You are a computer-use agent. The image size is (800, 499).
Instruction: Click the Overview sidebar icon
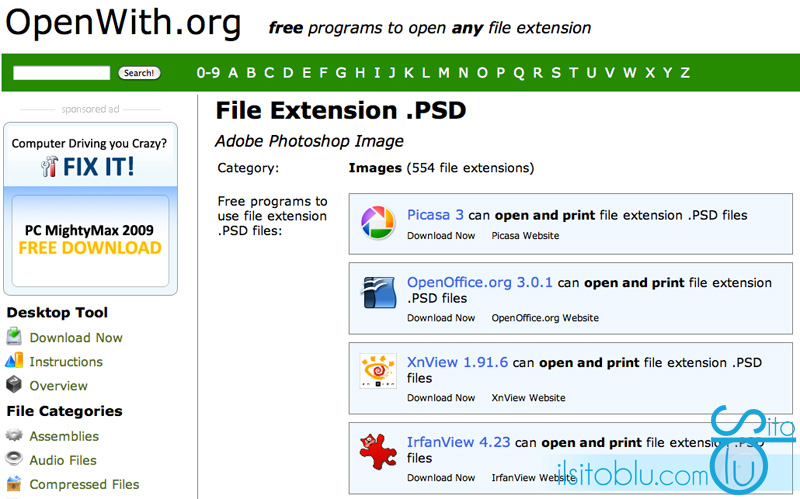14,386
